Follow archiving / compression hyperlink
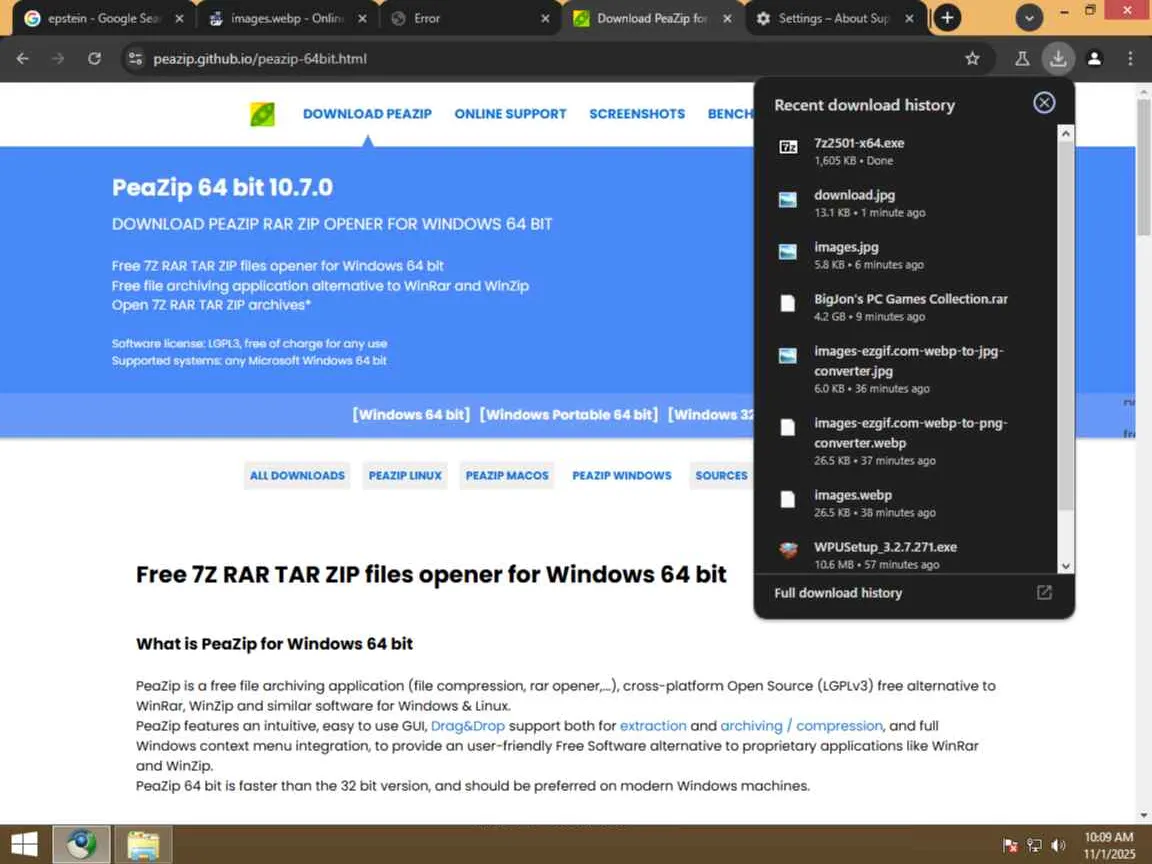1152x864 pixels. point(801,726)
